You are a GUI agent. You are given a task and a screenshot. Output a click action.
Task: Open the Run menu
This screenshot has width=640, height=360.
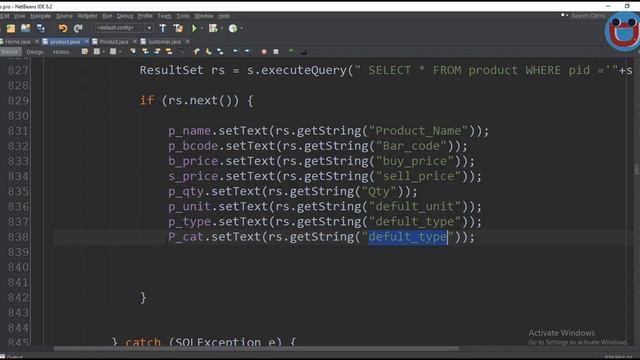click(x=107, y=16)
